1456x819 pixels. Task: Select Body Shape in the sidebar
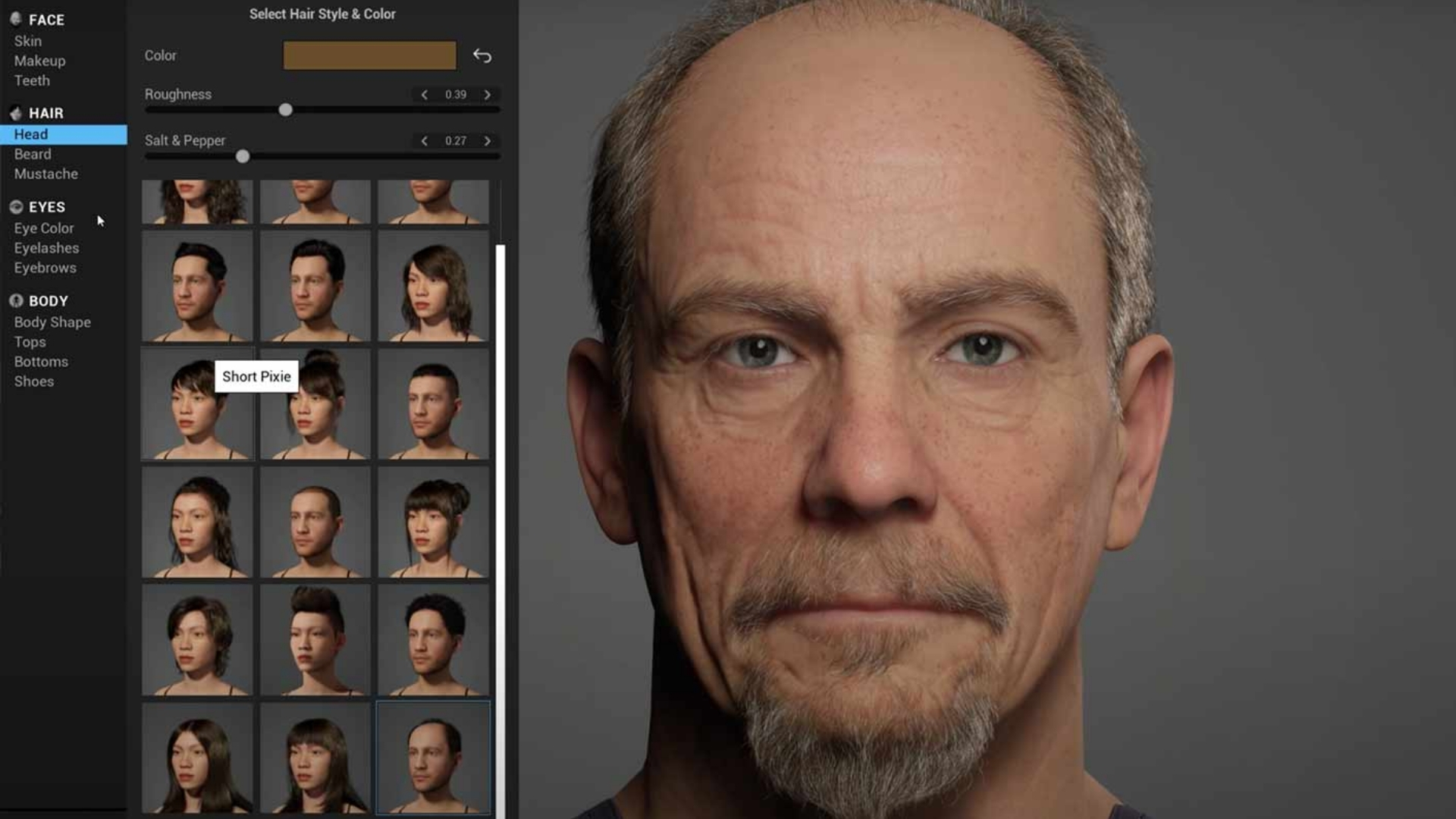pyautogui.click(x=52, y=322)
